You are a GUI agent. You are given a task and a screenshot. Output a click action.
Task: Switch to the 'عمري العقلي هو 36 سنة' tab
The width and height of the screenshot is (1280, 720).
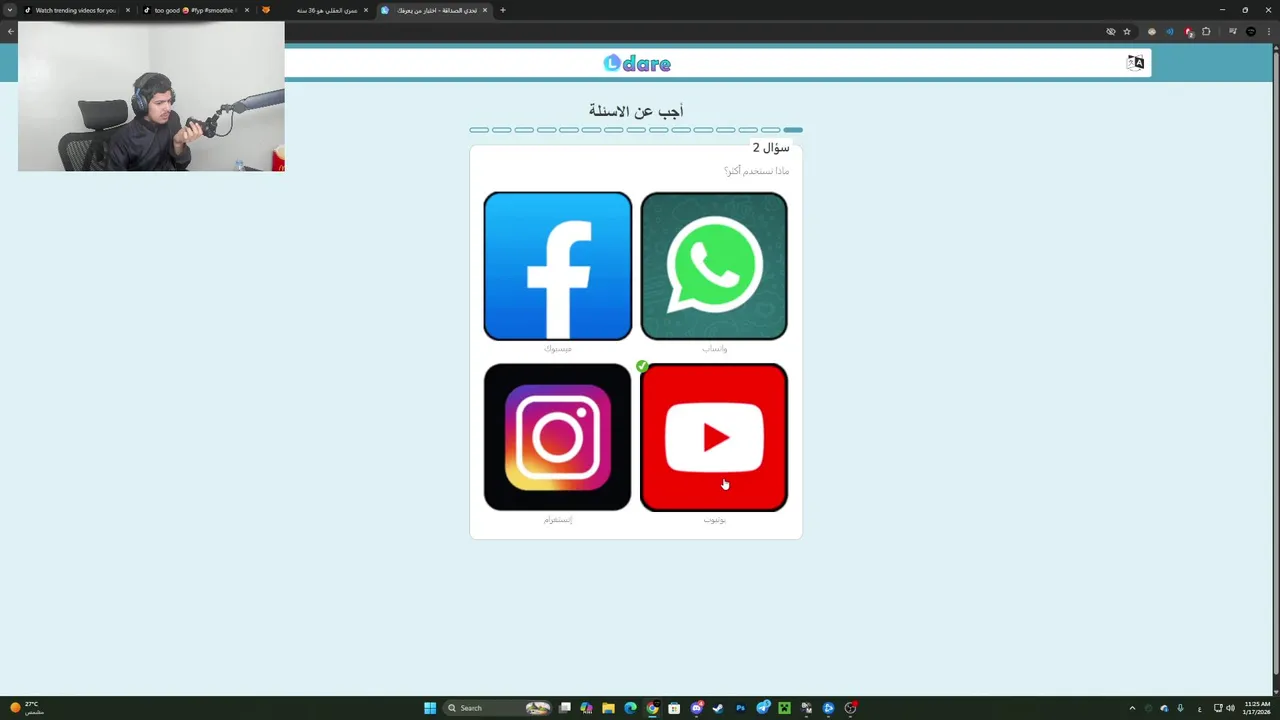[326, 10]
